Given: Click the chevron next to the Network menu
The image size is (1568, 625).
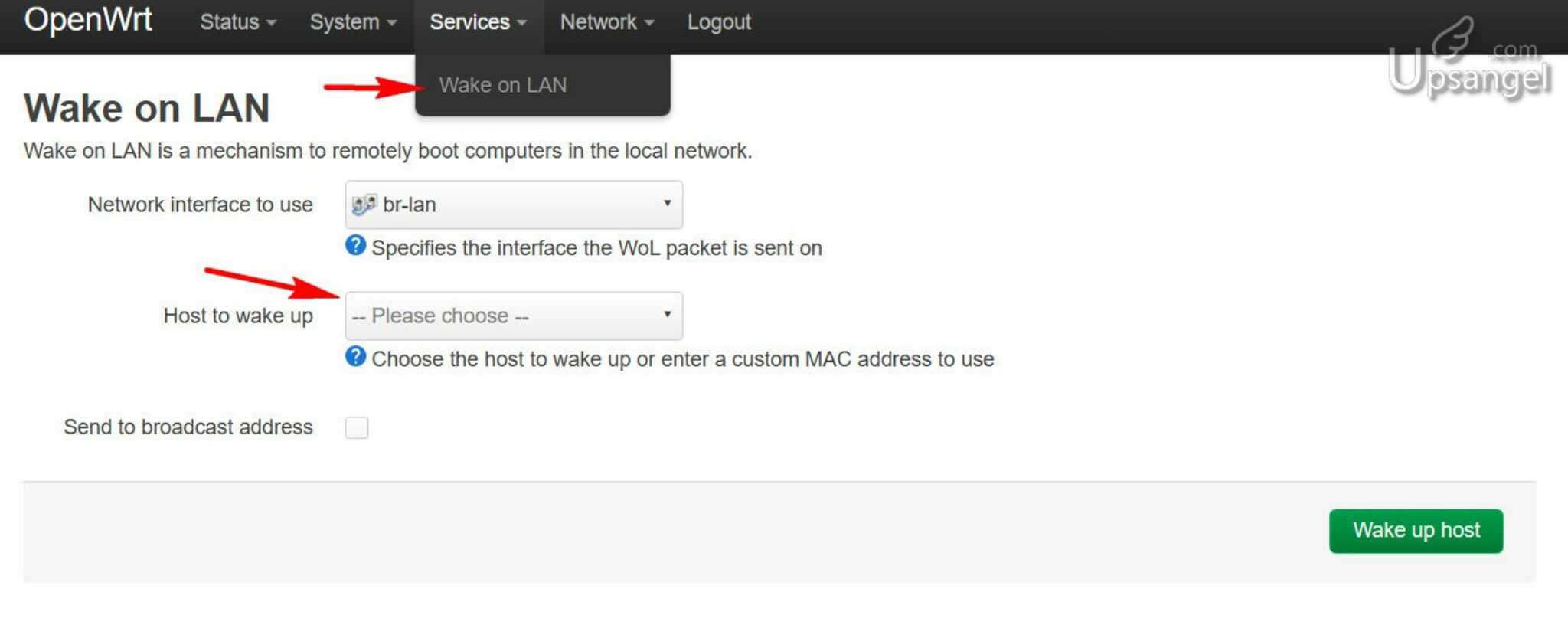Looking at the screenshot, I should click(649, 23).
